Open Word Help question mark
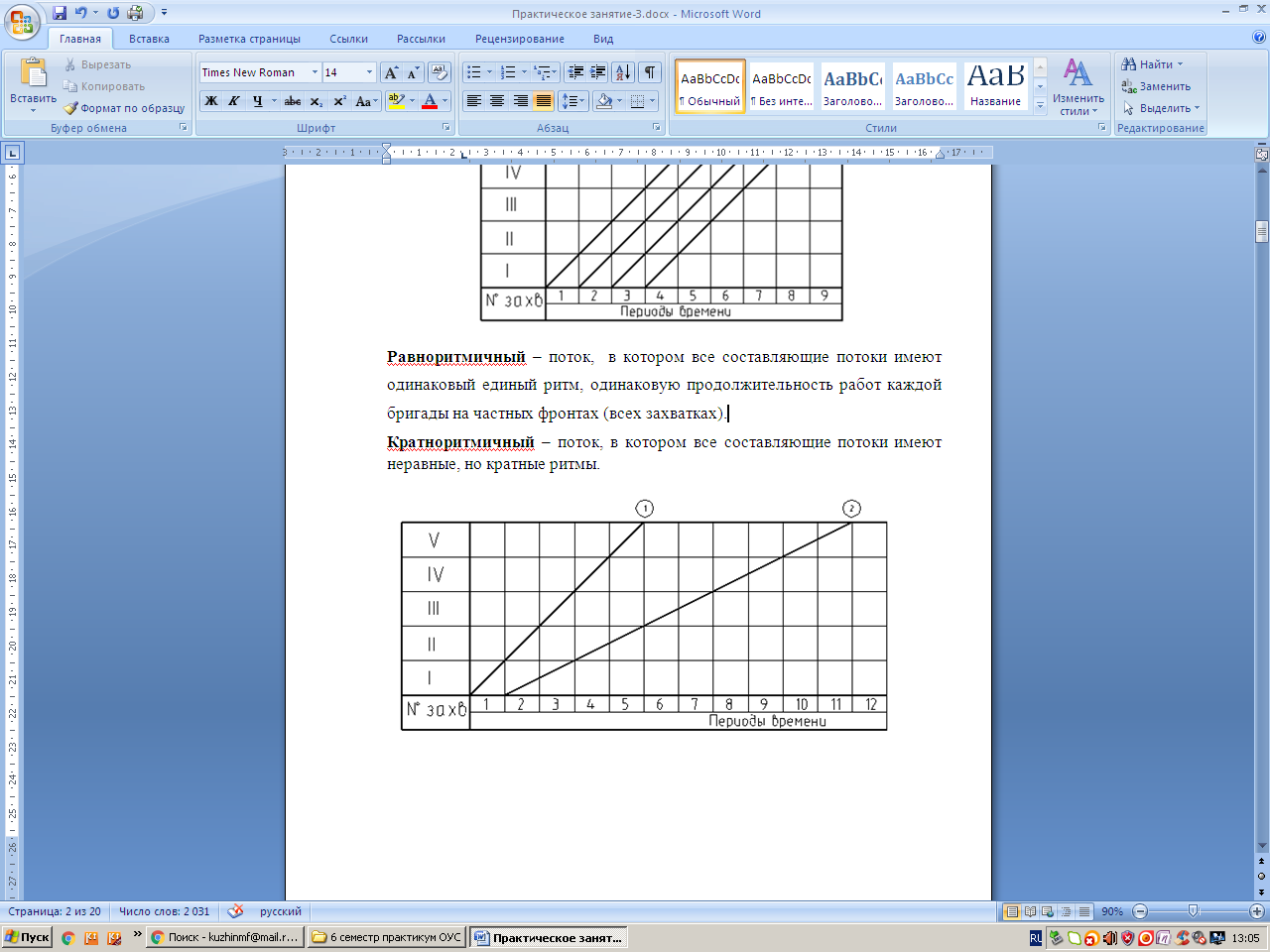 1259,38
